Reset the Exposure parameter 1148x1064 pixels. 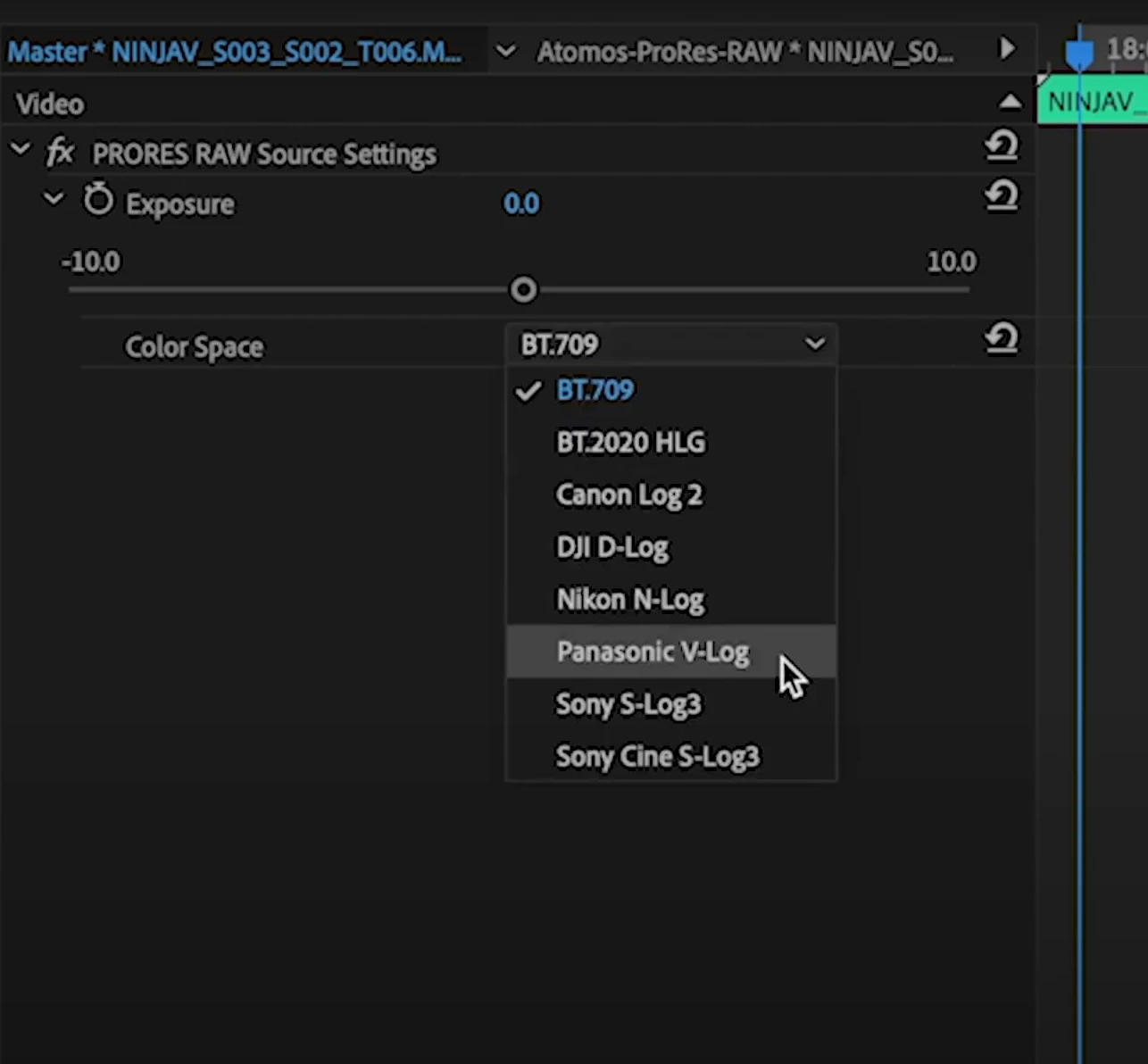coord(1002,196)
